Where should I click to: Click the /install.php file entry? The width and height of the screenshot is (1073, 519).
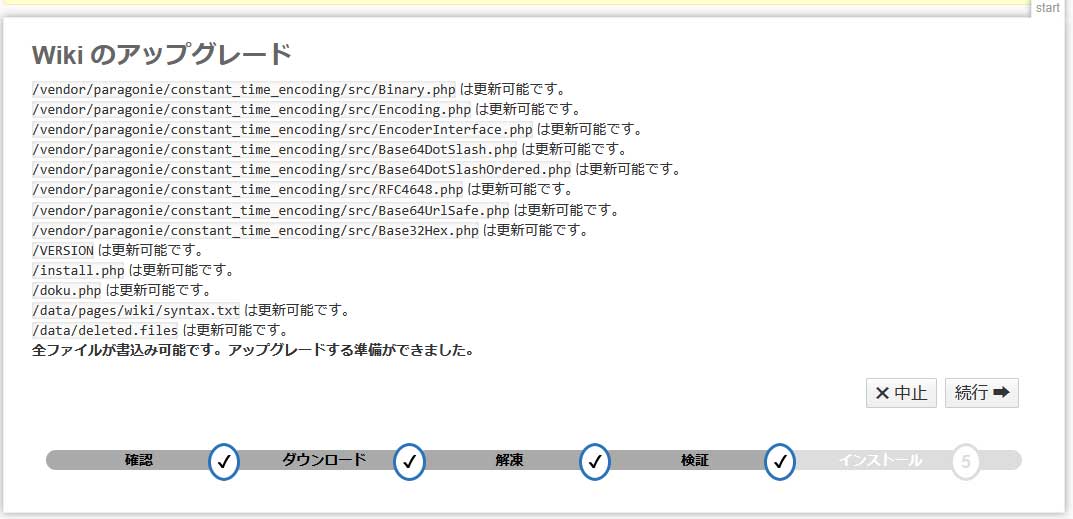[x=133, y=270]
